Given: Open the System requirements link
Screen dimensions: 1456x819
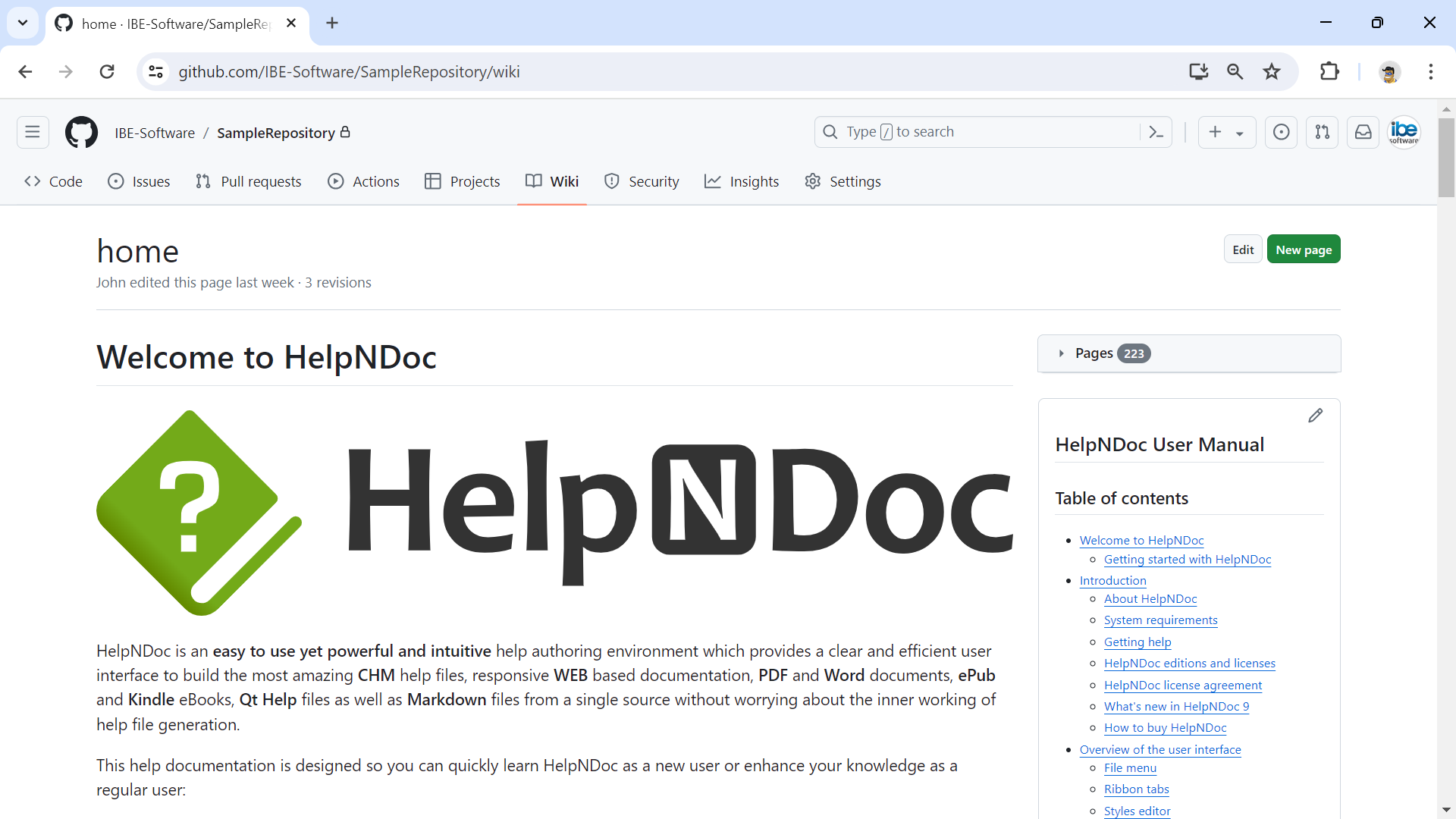Looking at the screenshot, I should [1160, 620].
